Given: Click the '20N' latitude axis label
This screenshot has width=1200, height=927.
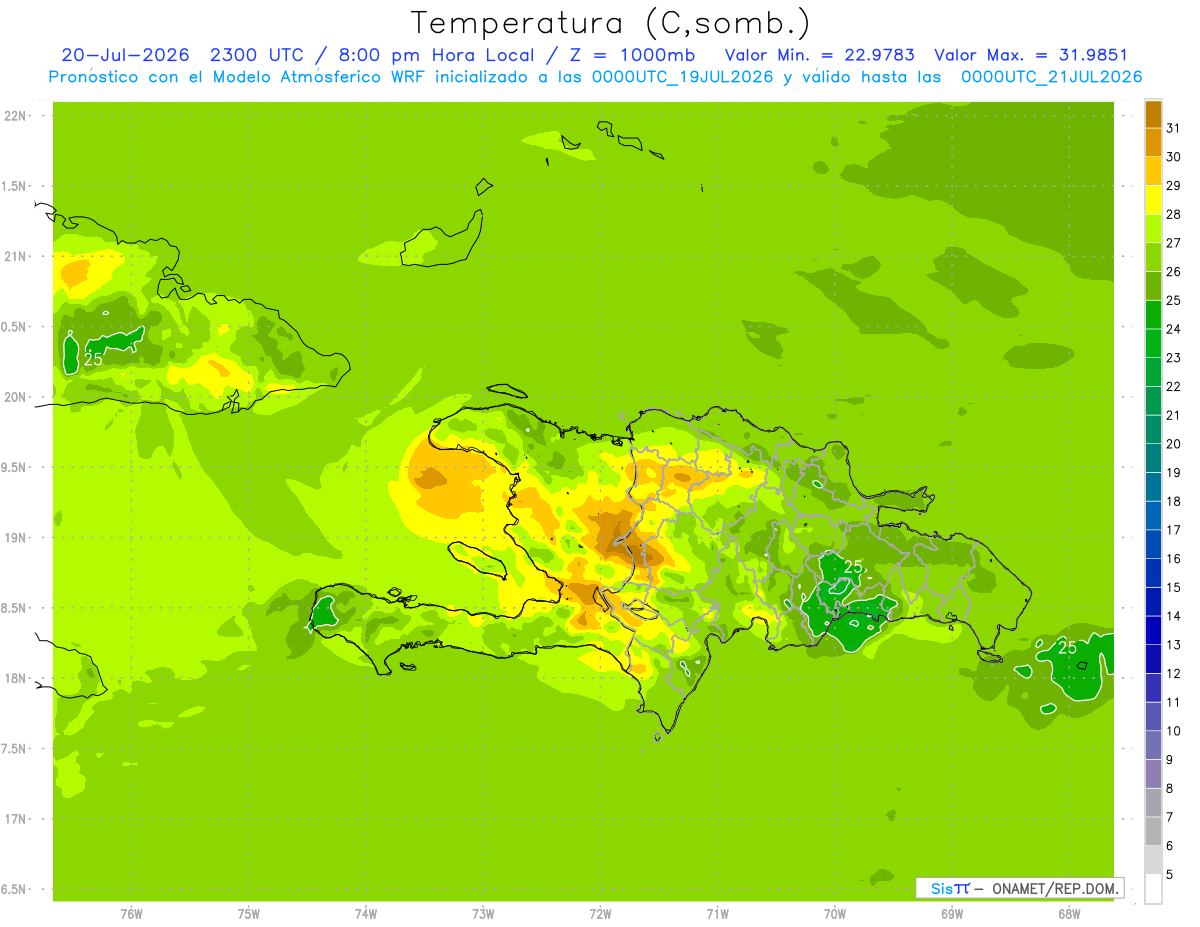Looking at the screenshot, I should 16,397.
